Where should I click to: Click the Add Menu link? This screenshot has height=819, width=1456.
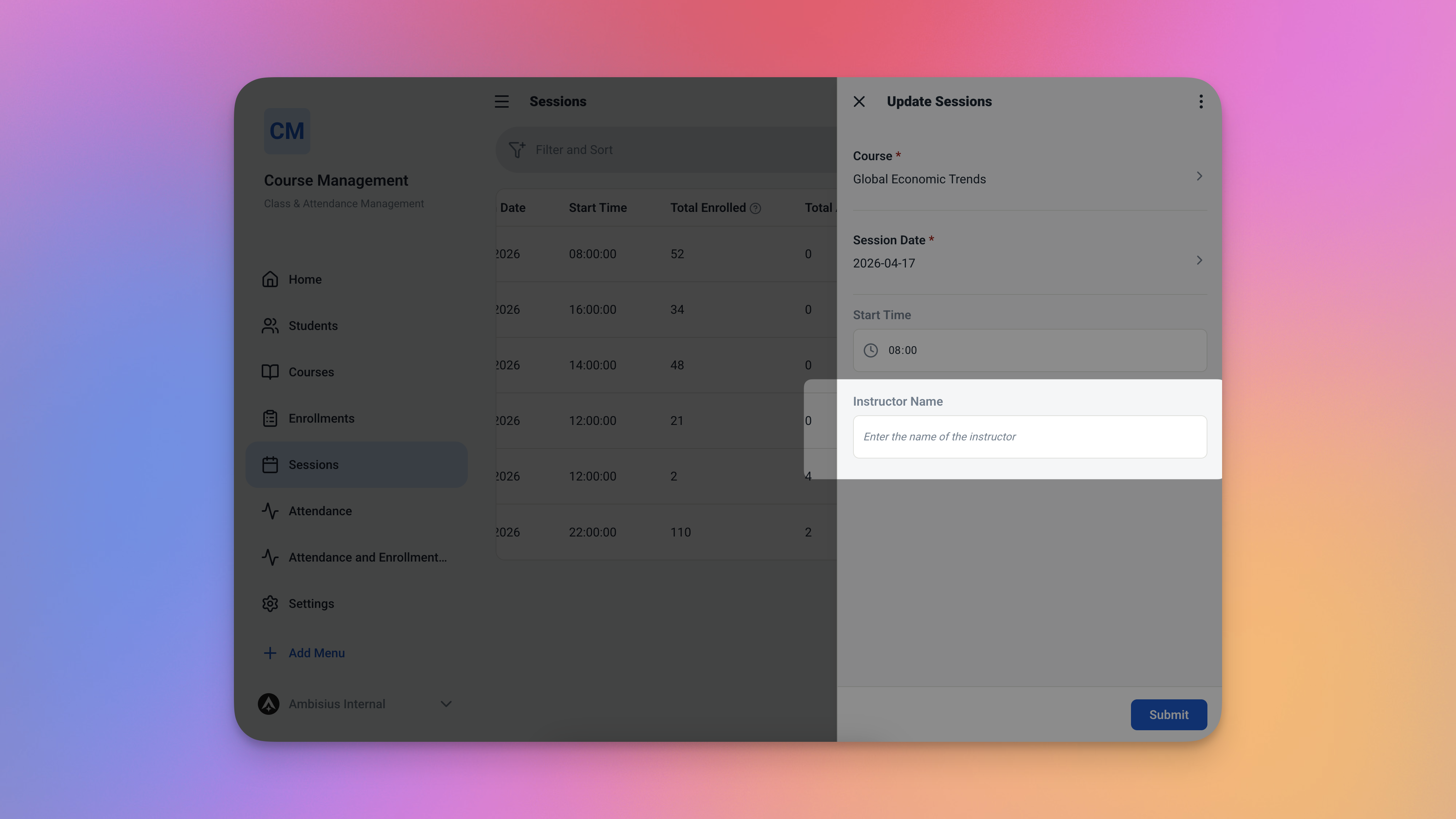click(316, 653)
